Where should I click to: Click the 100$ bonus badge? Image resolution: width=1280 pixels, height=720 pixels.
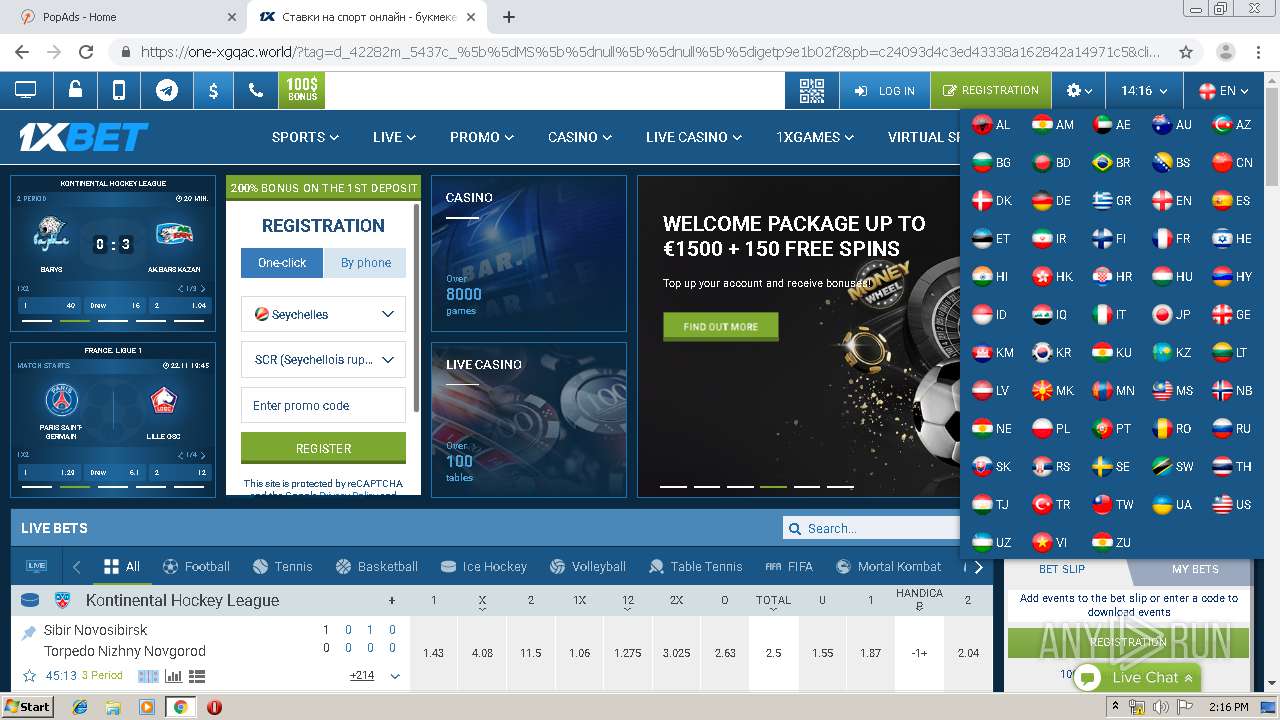click(x=302, y=90)
